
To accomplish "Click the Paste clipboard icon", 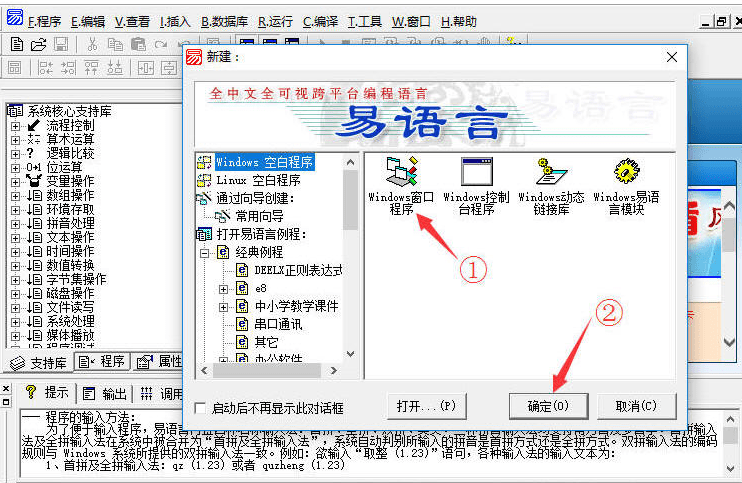I will (x=138, y=44).
